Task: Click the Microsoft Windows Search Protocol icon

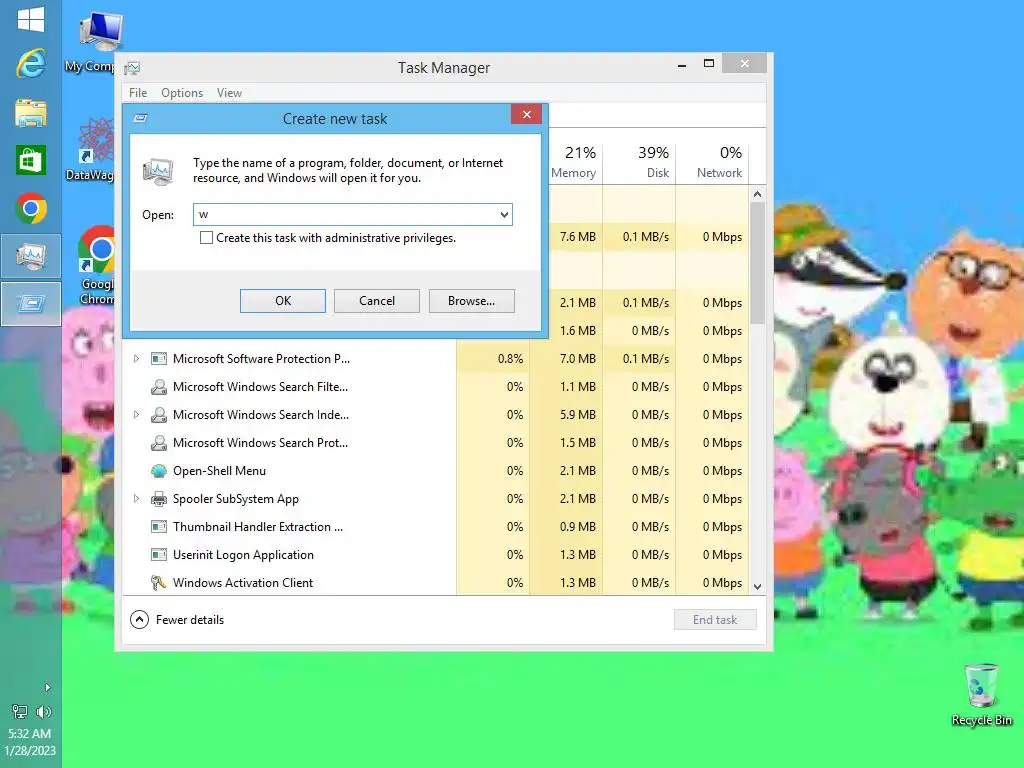Action: 159,443
